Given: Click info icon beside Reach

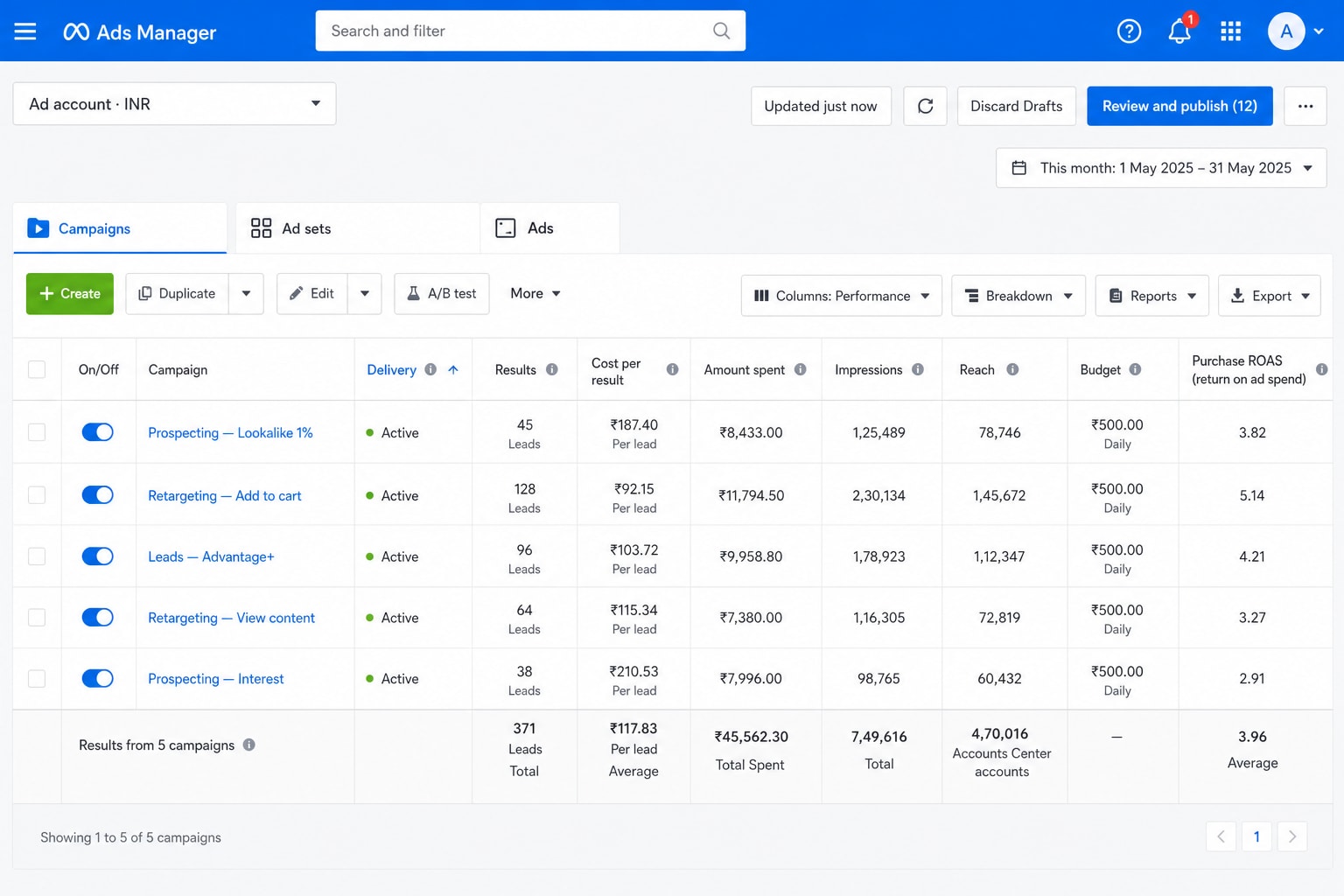Looking at the screenshot, I should [1011, 369].
